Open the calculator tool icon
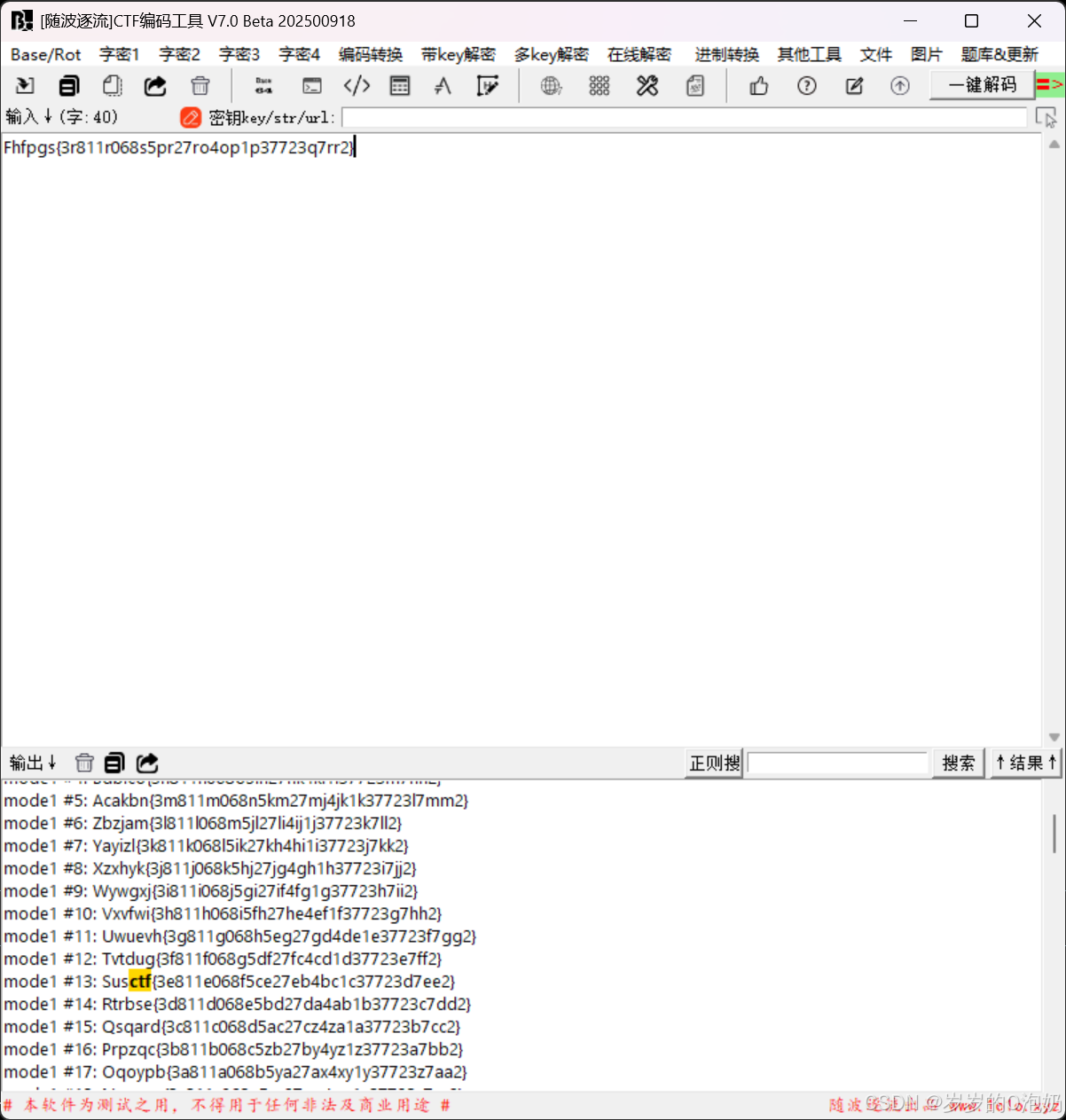The height and width of the screenshot is (1120, 1066). point(400,85)
